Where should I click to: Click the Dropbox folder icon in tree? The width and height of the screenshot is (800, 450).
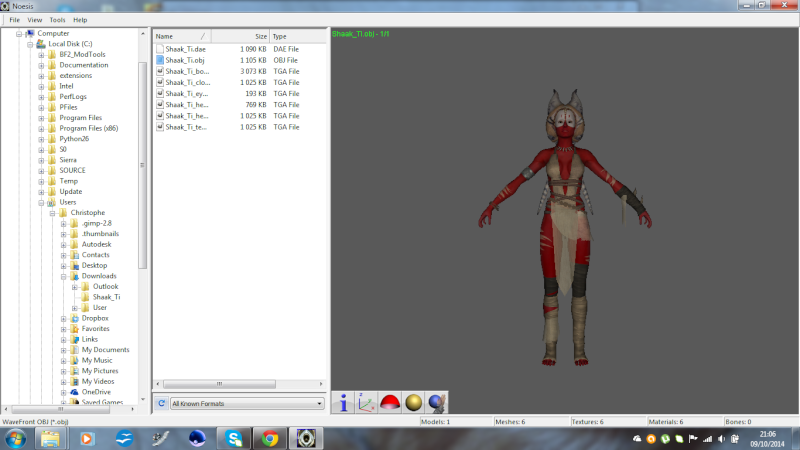point(74,318)
